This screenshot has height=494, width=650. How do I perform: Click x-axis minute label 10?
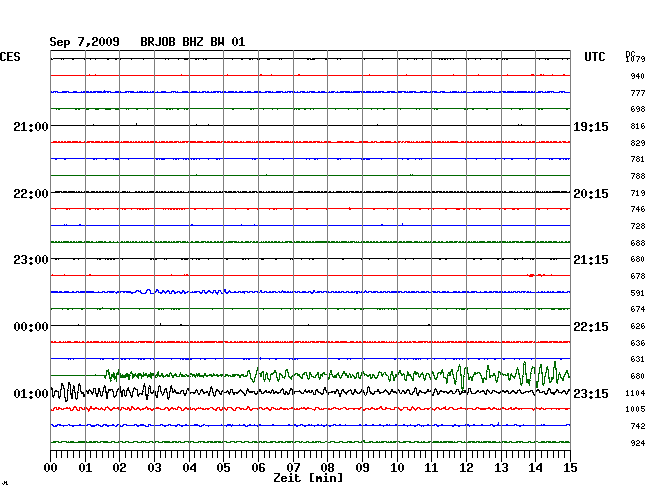tap(397, 468)
